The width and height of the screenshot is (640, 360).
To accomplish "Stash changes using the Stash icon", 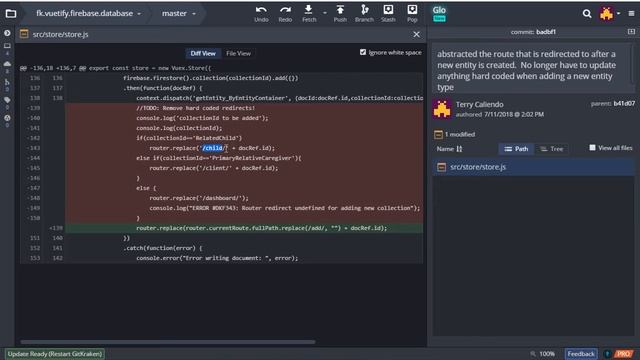I will (388, 13).
